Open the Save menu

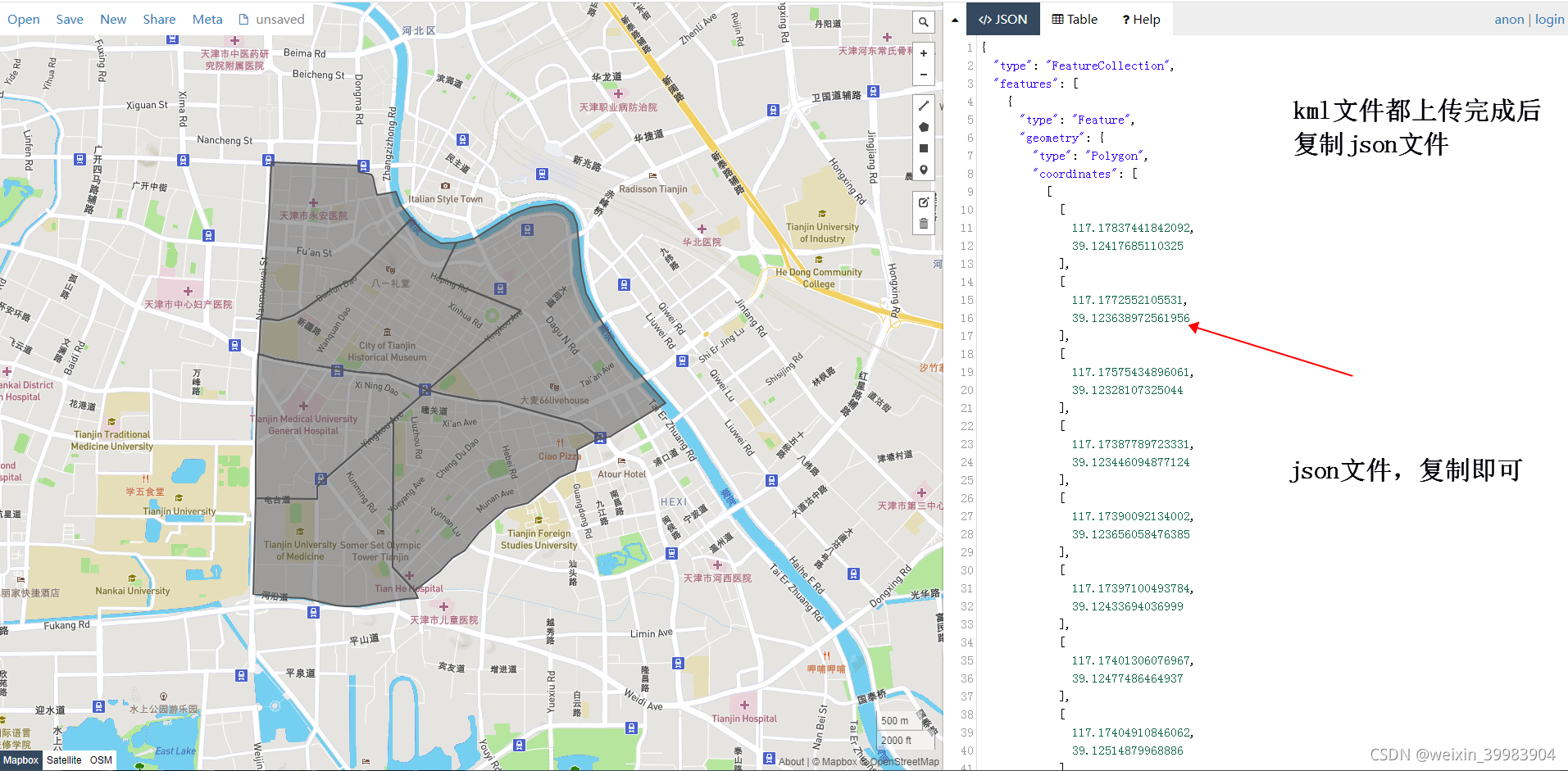click(x=70, y=19)
